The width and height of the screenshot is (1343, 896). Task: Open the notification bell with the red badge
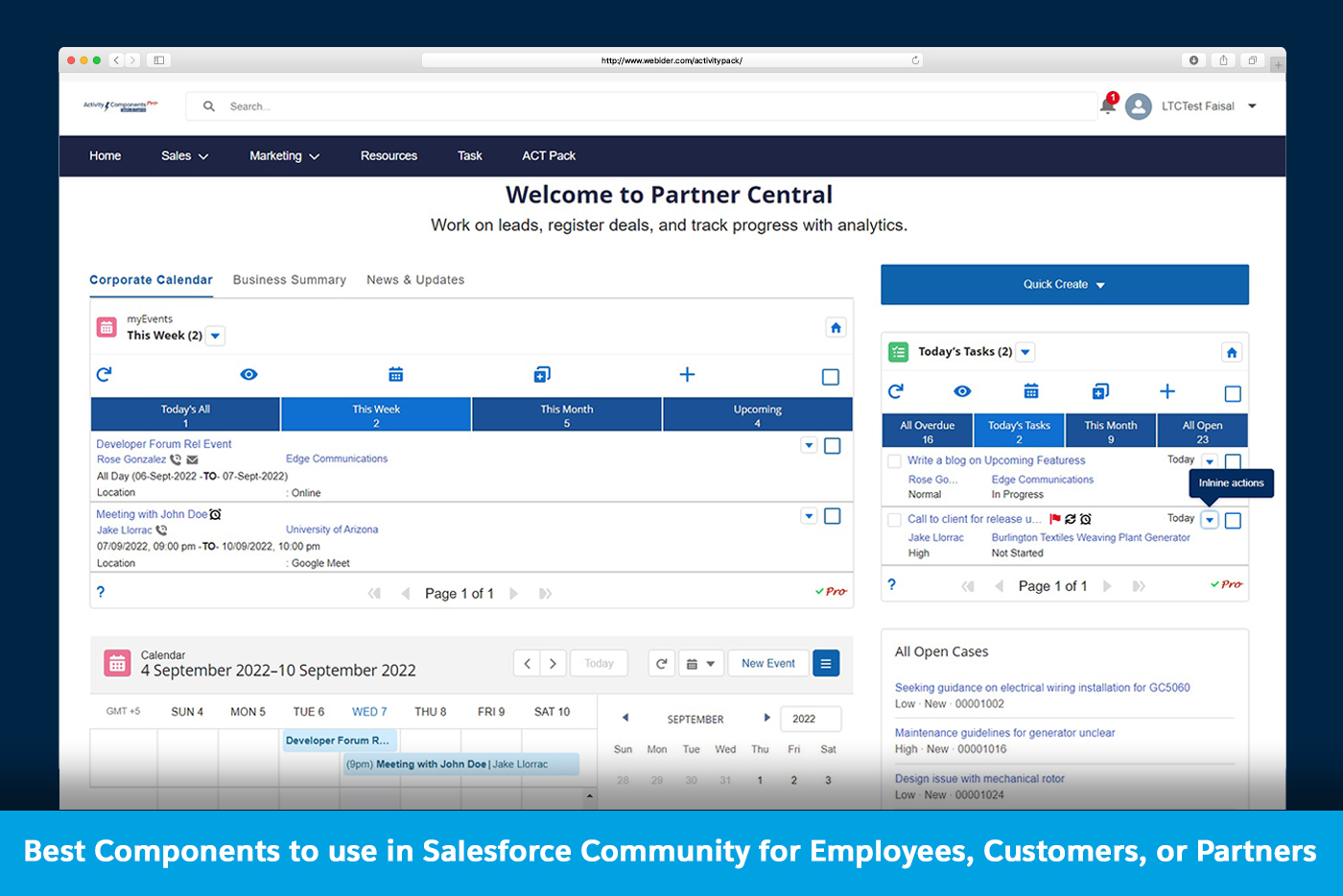coord(1106,106)
